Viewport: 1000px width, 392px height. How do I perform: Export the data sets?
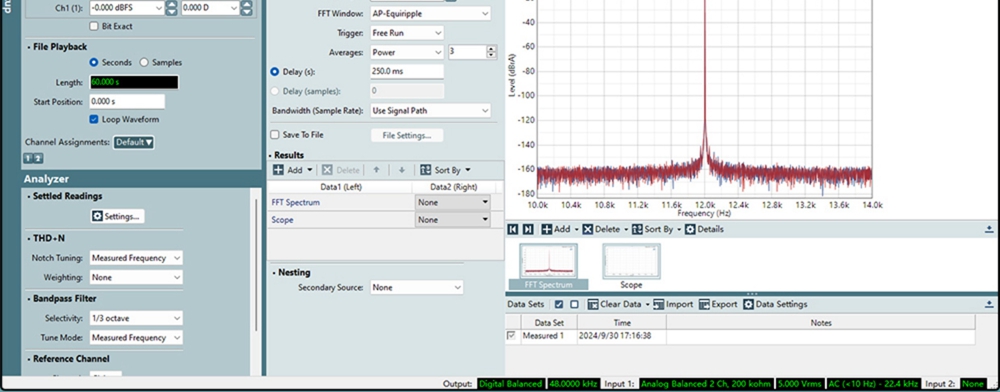click(718, 304)
